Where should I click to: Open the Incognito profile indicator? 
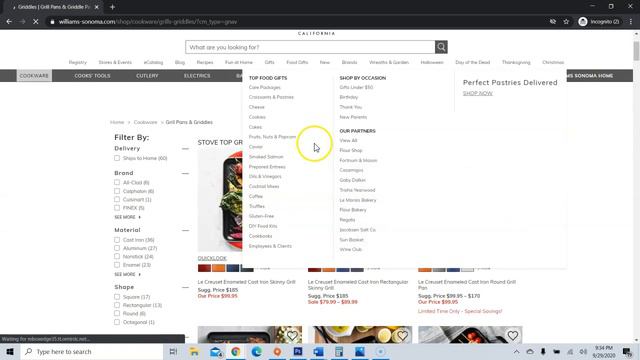[599, 22]
